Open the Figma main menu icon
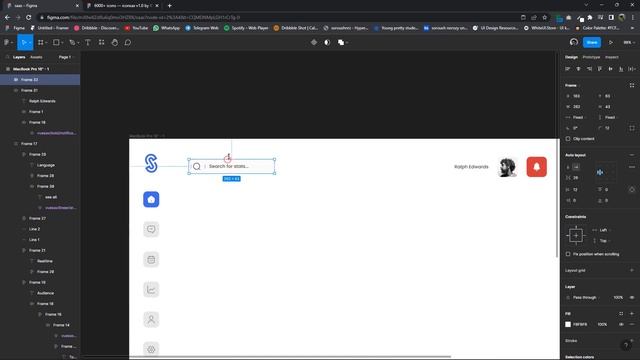640x360 pixels. (x=7, y=42)
